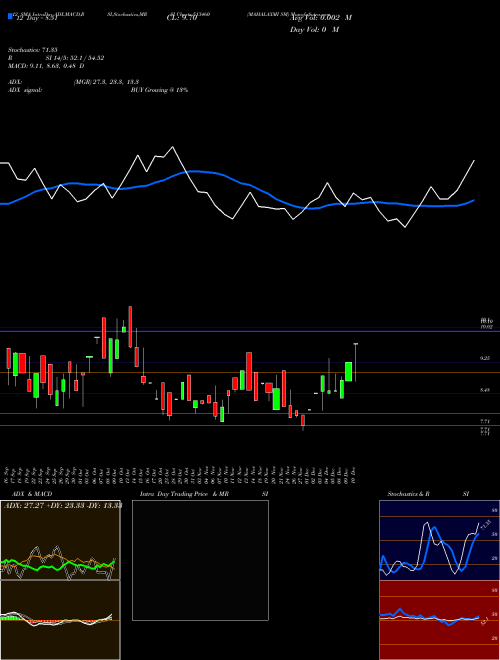Open the empty intraday trading price panel
Viewport: 500px width, 660px height.
point(200,560)
